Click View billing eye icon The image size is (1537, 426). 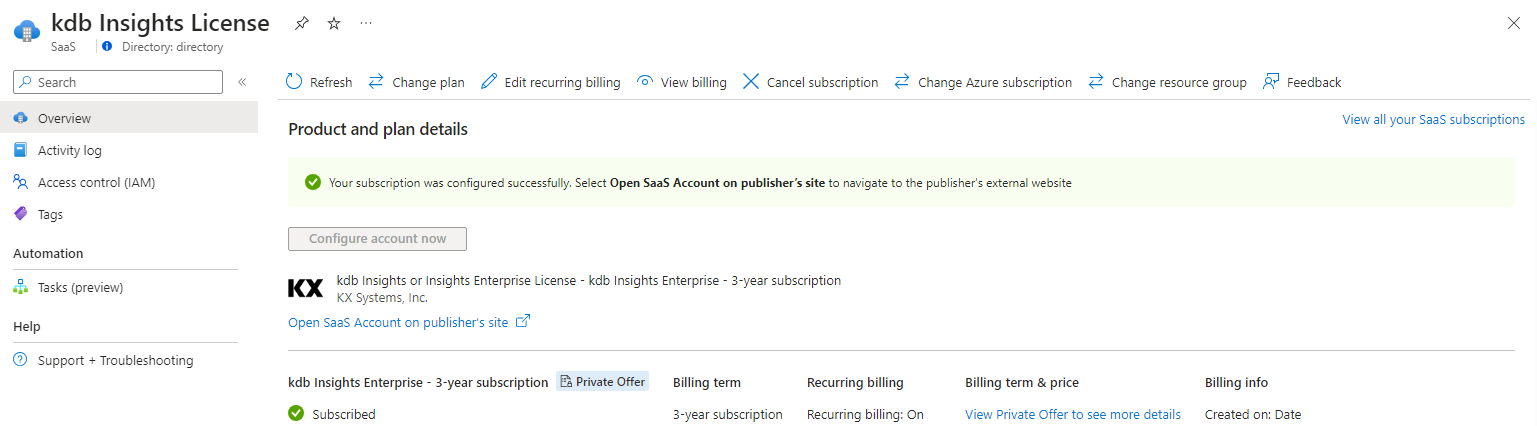pyautogui.click(x=646, y=82)
